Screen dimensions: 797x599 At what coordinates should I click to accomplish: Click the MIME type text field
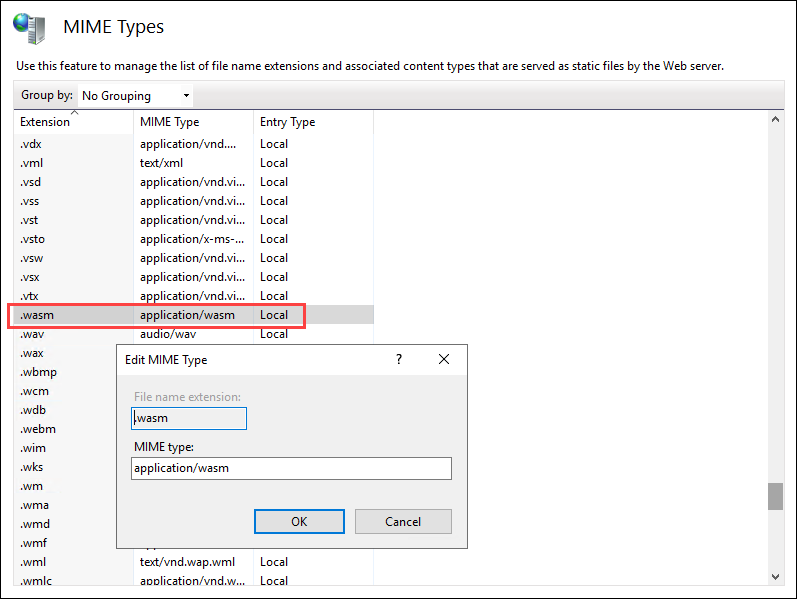click(x=290, y=468)
